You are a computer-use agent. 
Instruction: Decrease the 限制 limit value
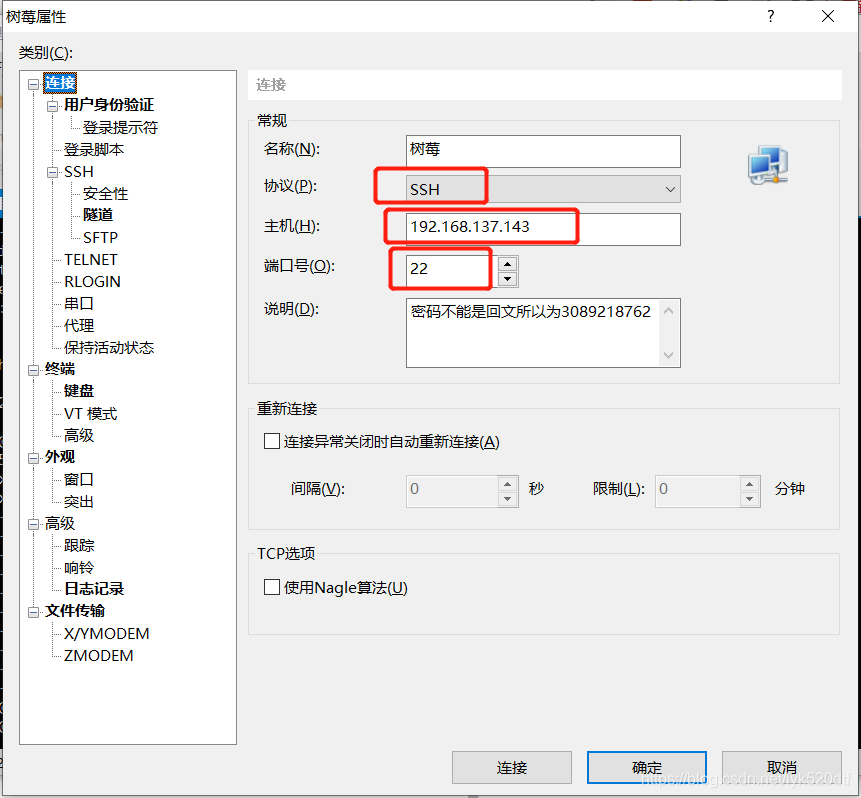750,499
